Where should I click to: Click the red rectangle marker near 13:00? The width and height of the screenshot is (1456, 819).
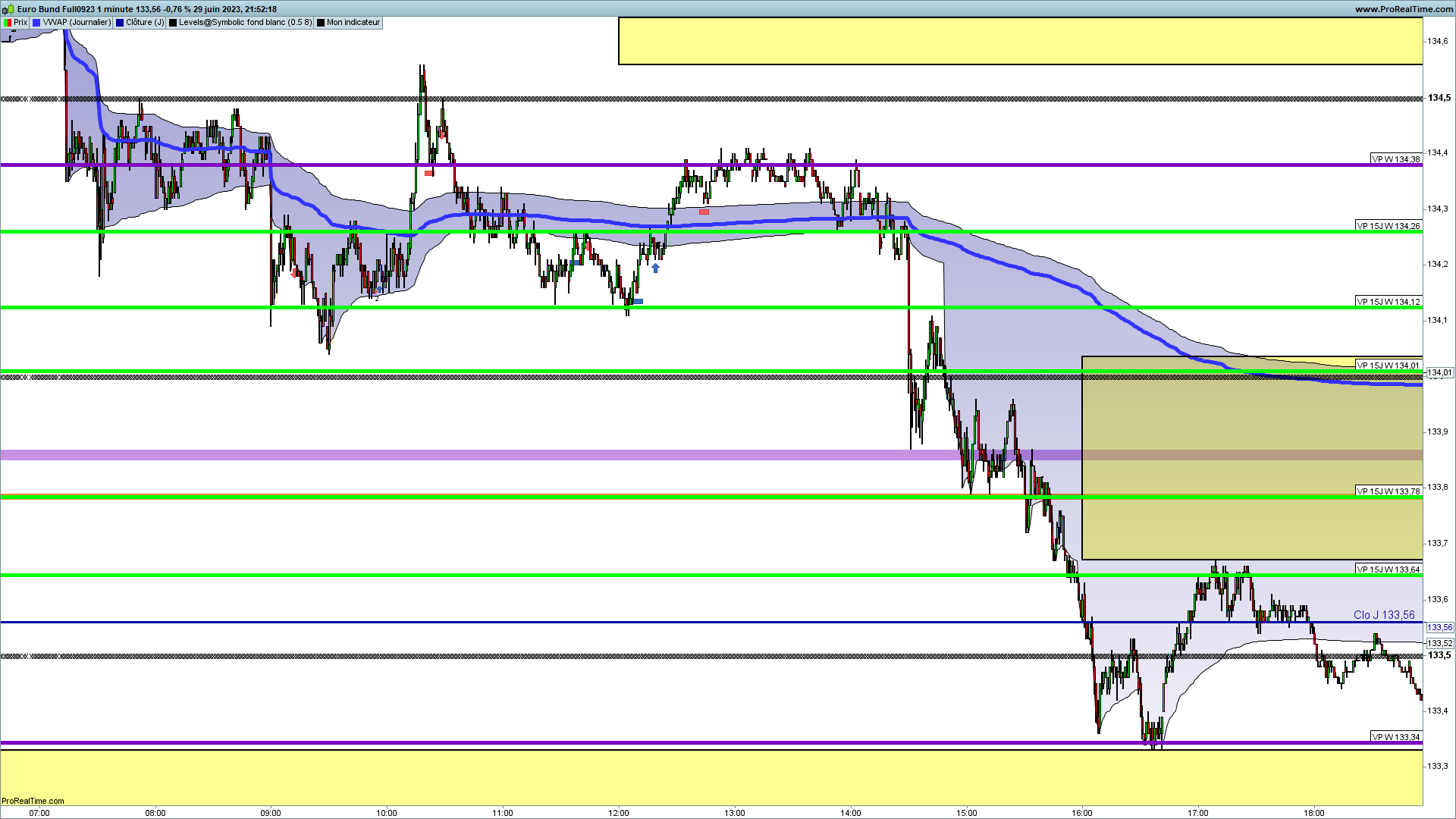704,212
